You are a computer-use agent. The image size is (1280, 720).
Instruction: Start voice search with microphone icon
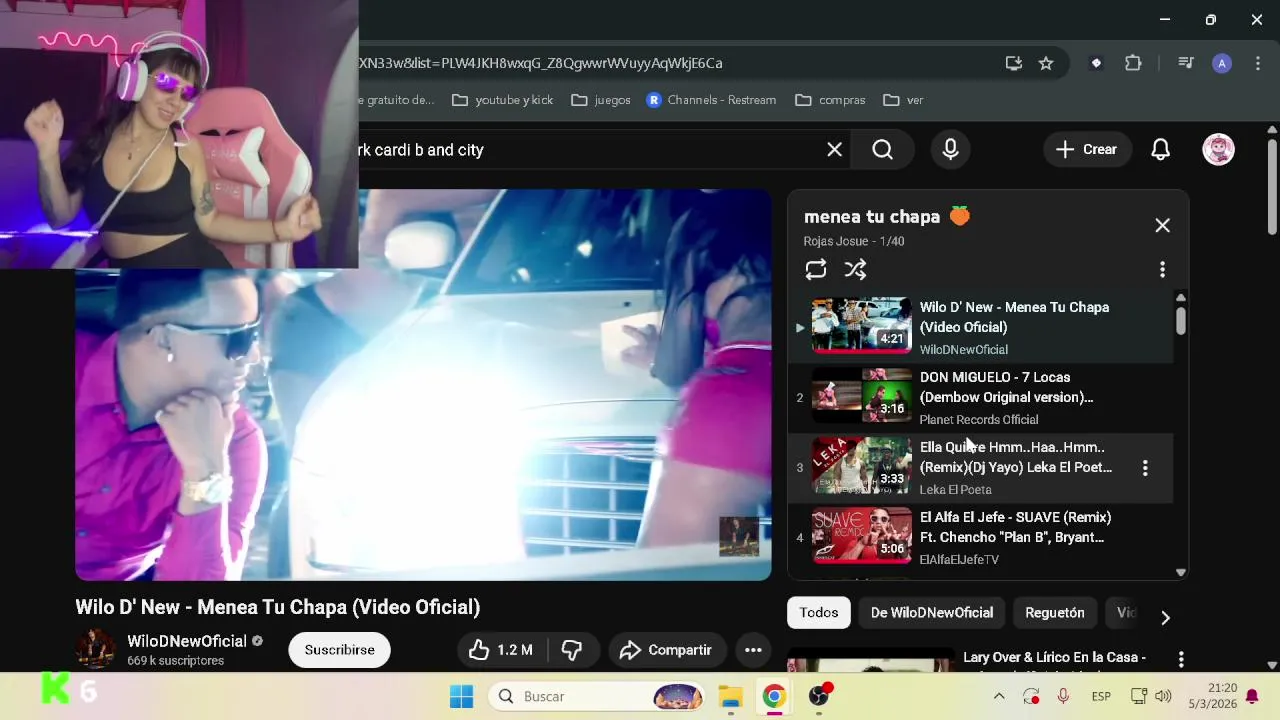[950, 150]
